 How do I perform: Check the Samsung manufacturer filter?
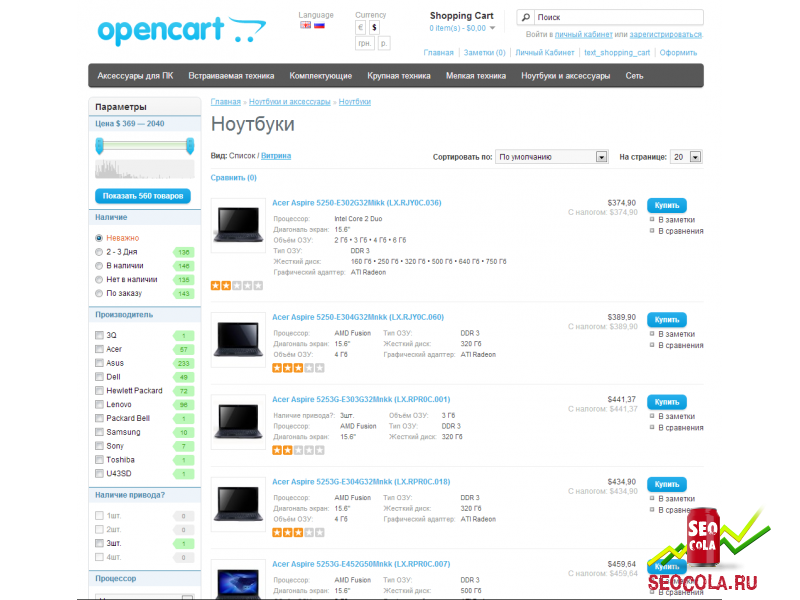point(99,432)
